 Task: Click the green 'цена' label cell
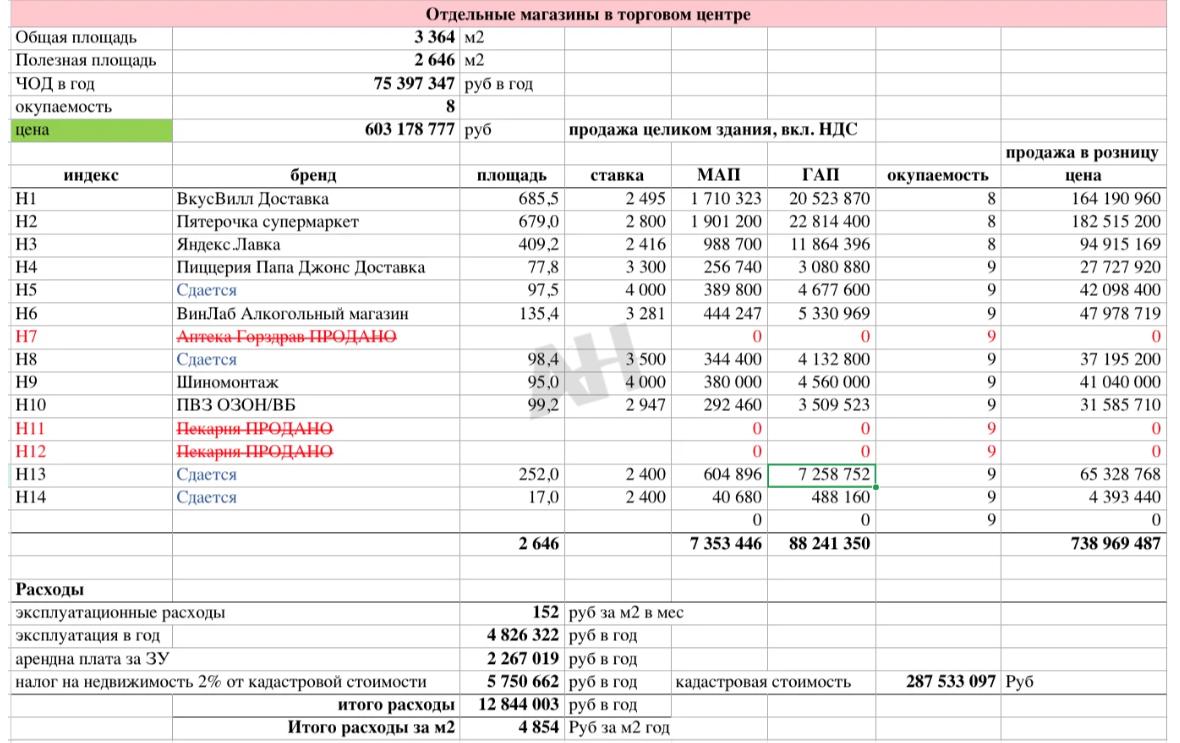tap(92, 130)
